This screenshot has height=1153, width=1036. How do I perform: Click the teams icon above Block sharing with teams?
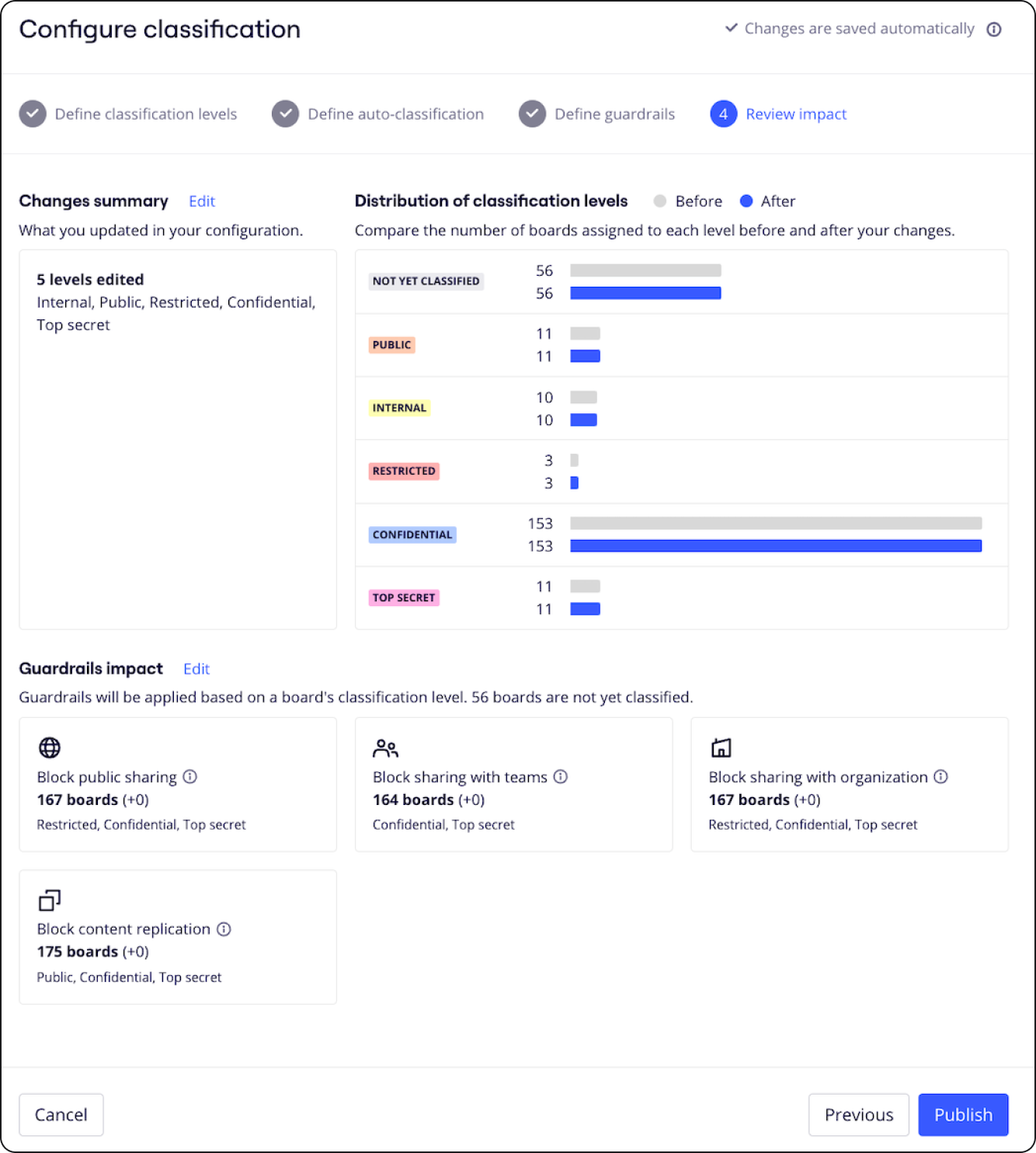(x=384, y=747)
